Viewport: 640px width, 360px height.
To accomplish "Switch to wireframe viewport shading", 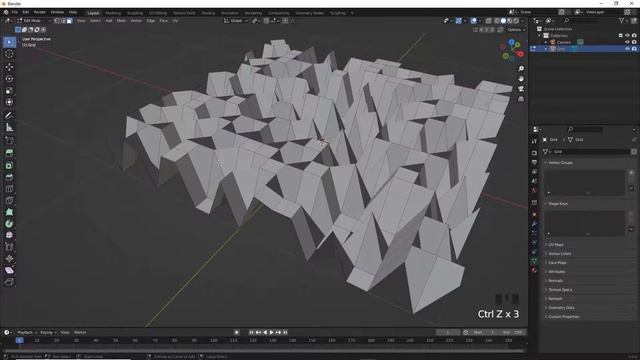I will (x=497, y=20).
